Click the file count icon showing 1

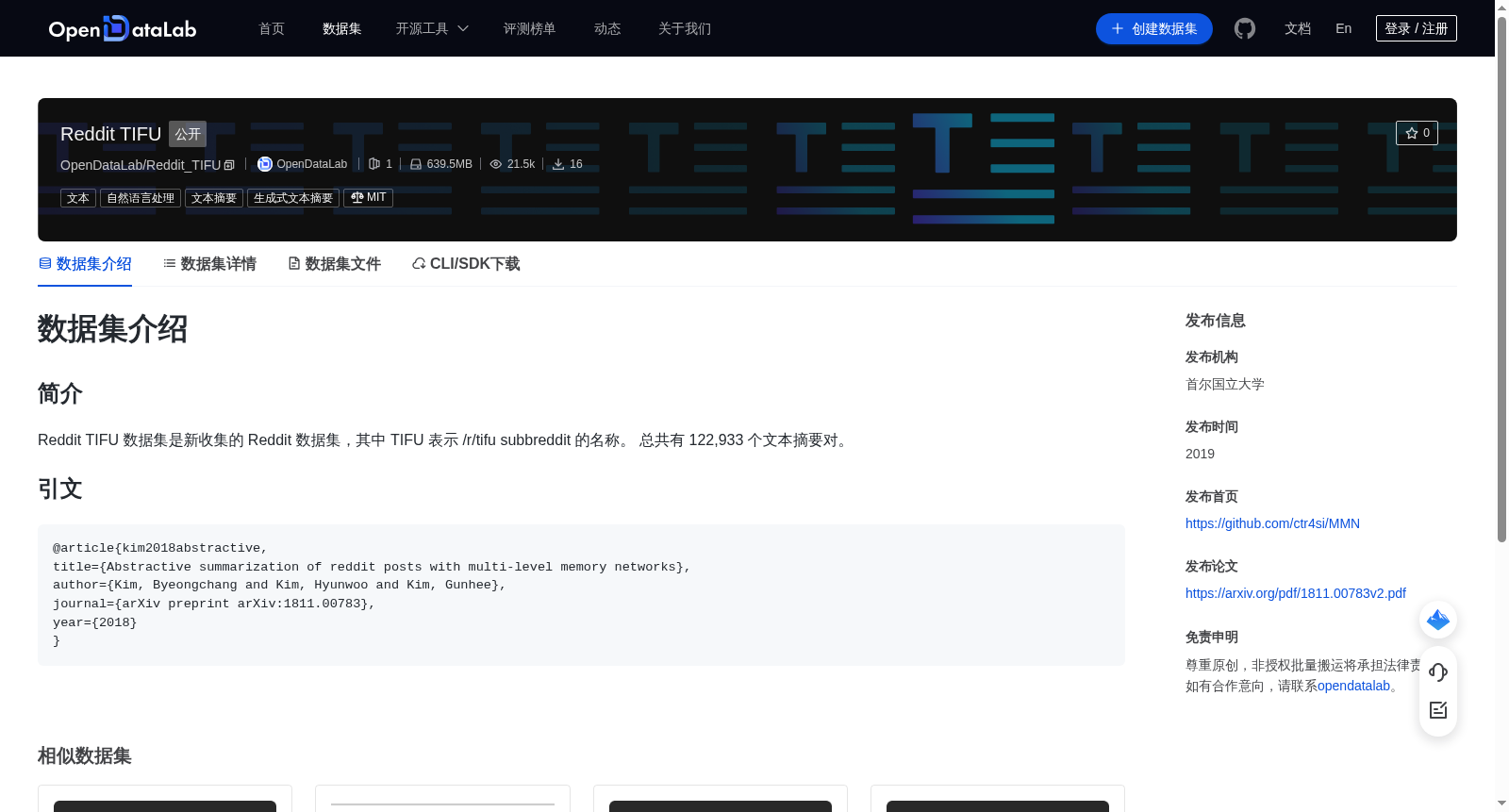click(x=374, y=164)
